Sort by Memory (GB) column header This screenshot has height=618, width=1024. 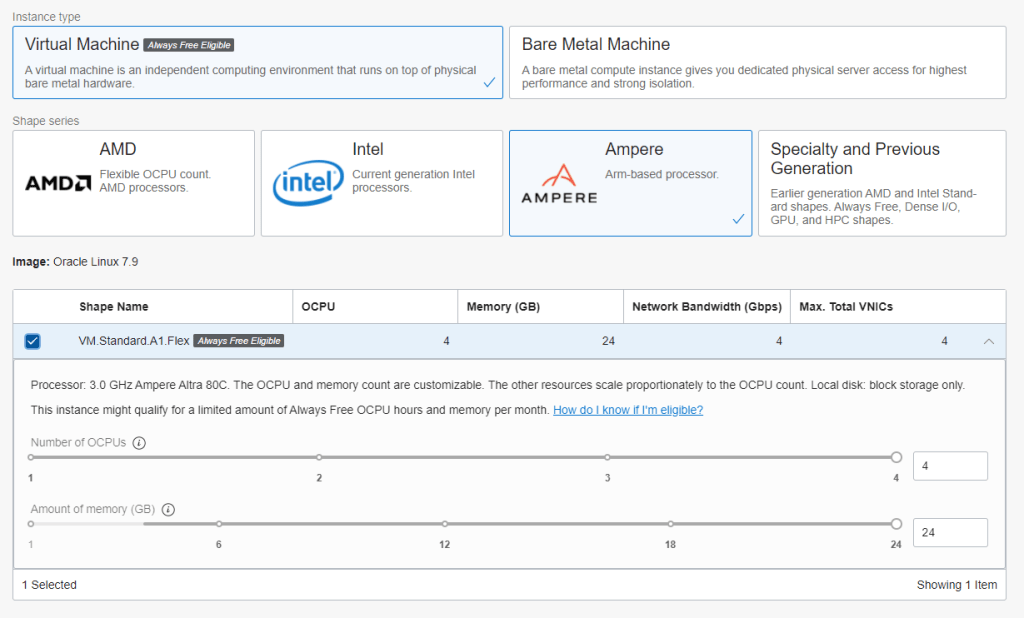(x=505, y=307)
